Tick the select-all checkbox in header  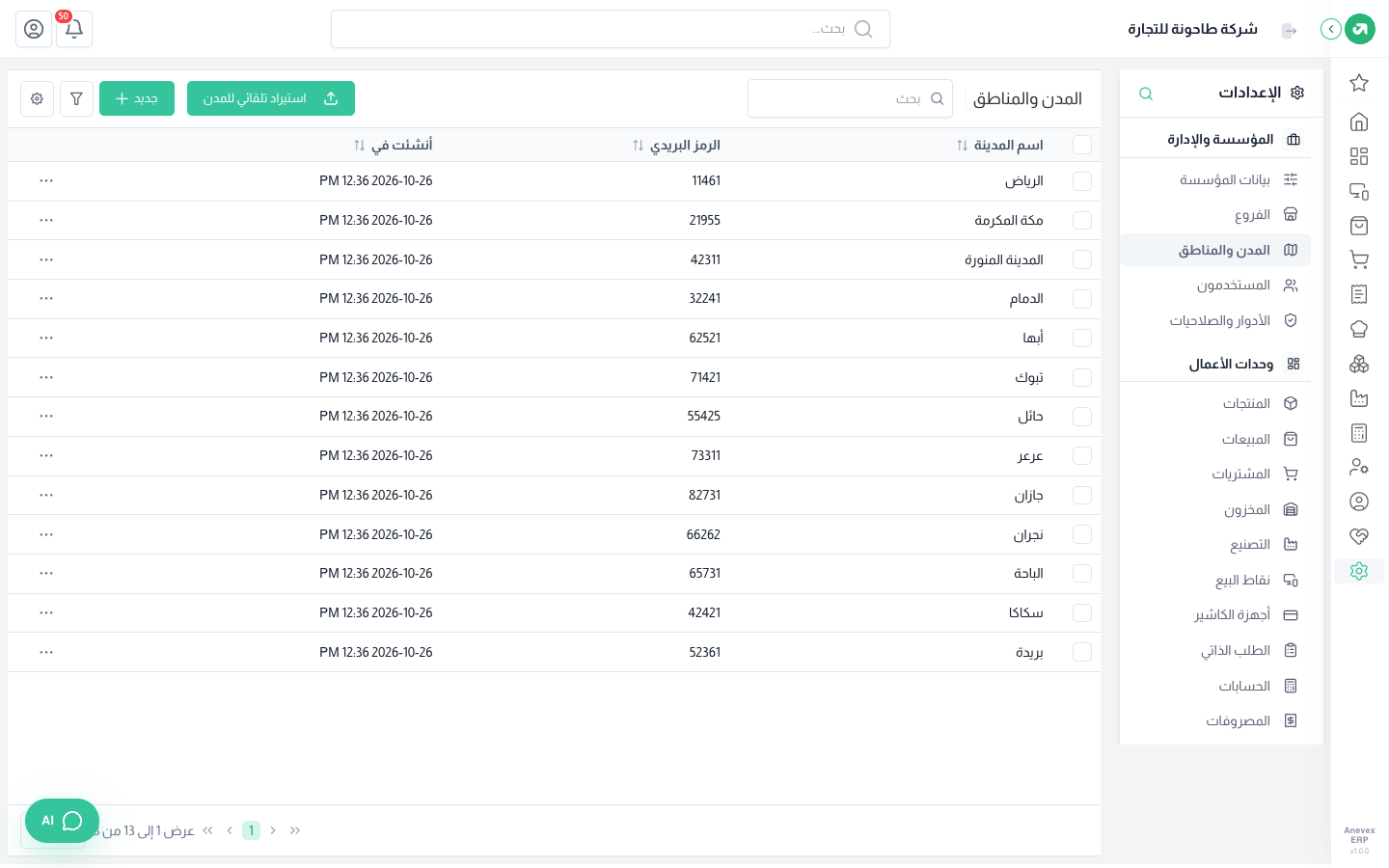pos(1082,145)
